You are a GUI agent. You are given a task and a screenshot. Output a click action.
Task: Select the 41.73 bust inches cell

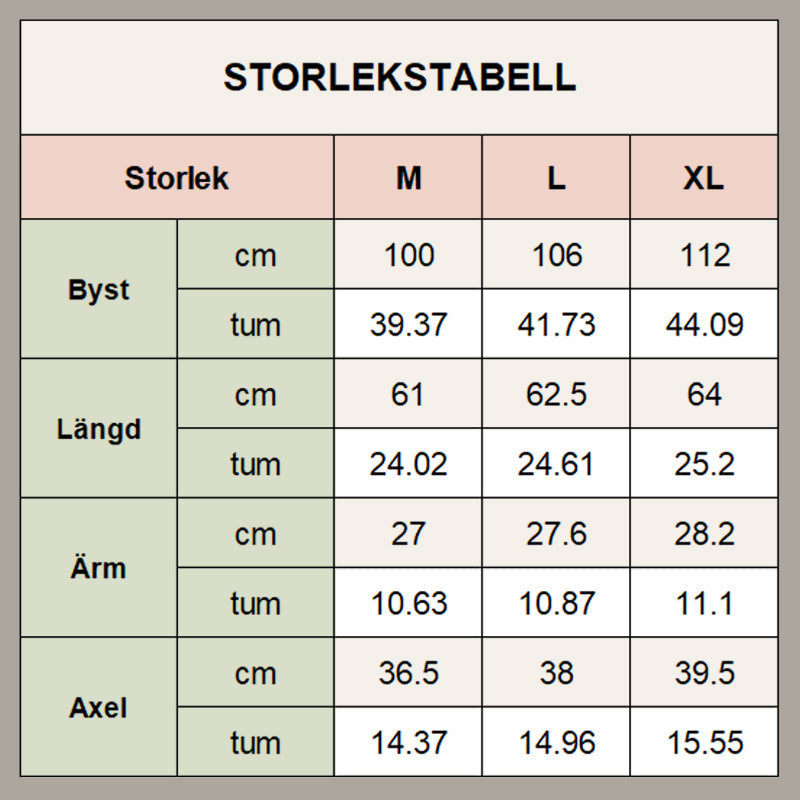pos(556,325)
